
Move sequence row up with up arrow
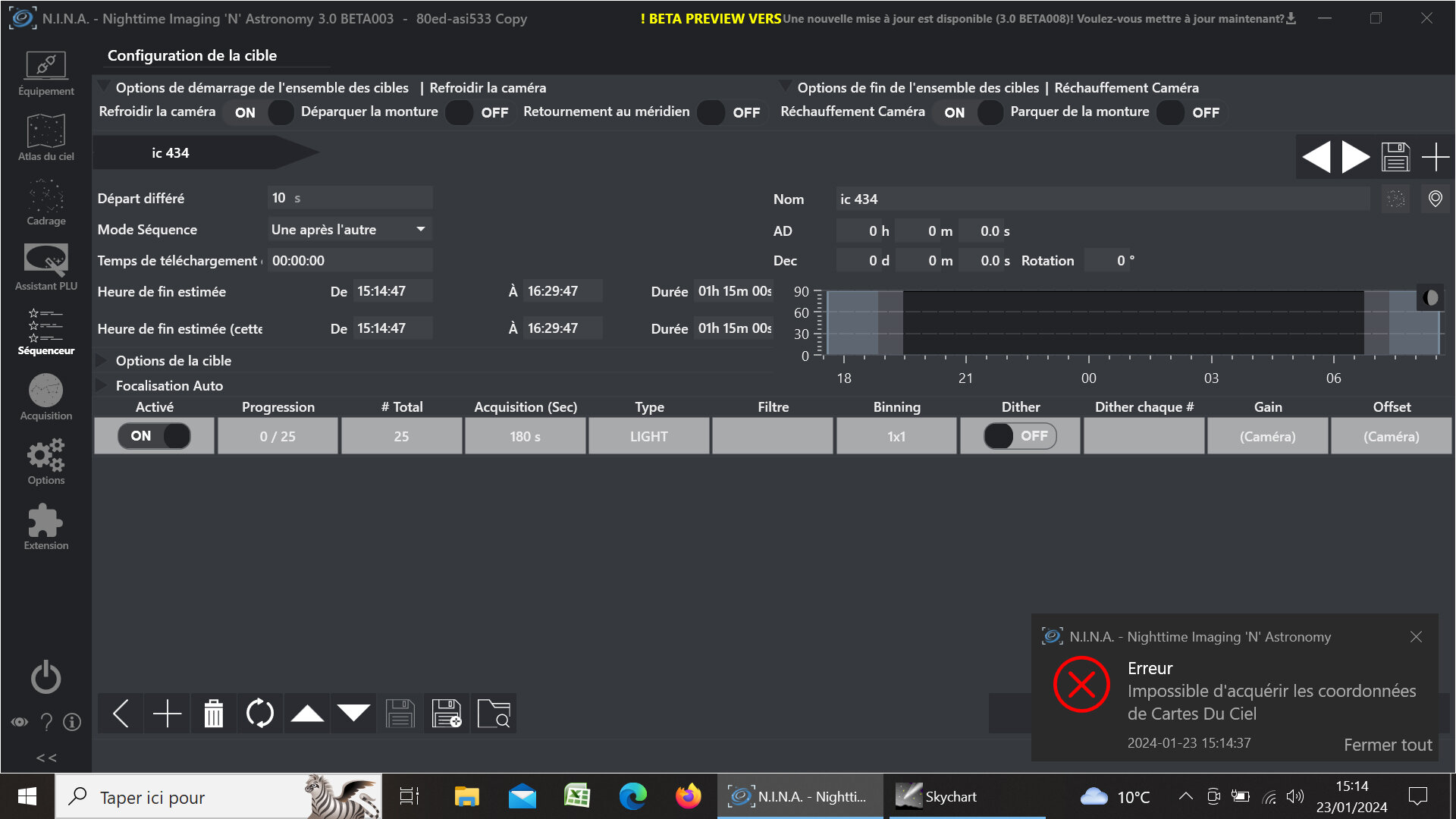307,714
